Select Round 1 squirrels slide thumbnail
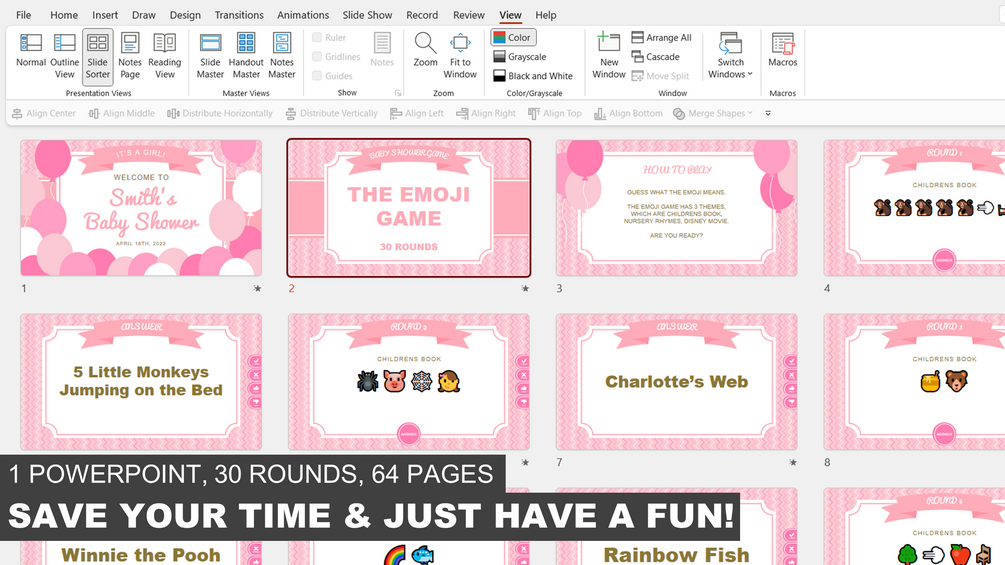The width and height of the screenshot is (1005, 565). tap(914, 208)
